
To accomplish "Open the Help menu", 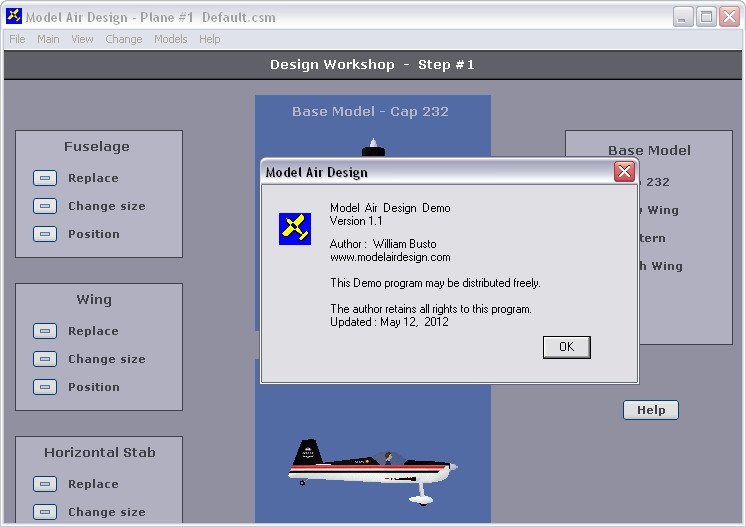I will pos(209,39).
